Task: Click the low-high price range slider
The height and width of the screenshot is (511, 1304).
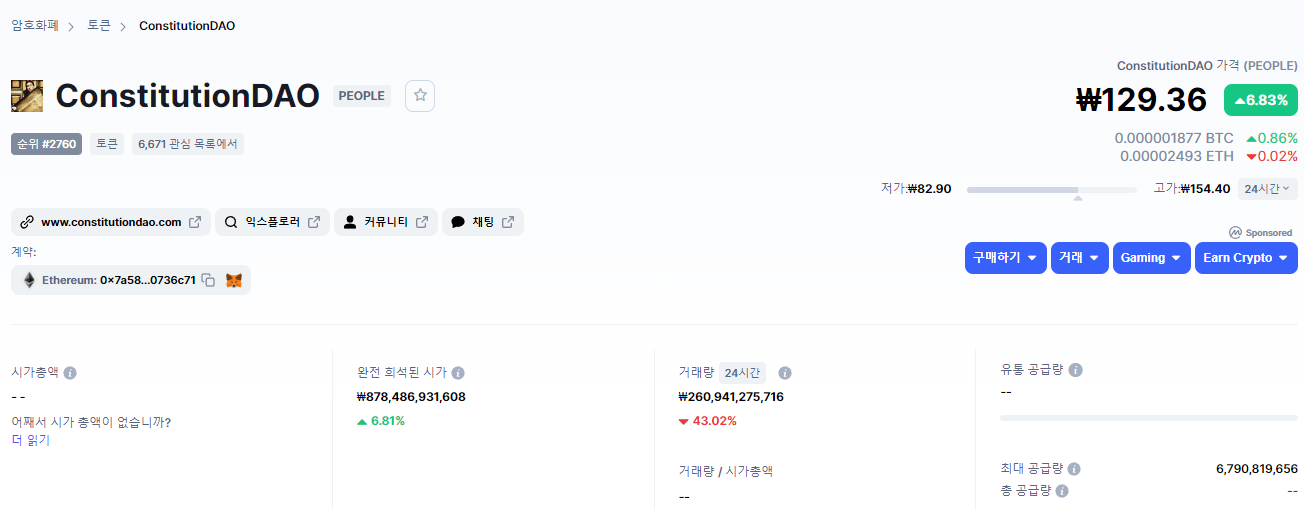Action: tap(1051, 190)
